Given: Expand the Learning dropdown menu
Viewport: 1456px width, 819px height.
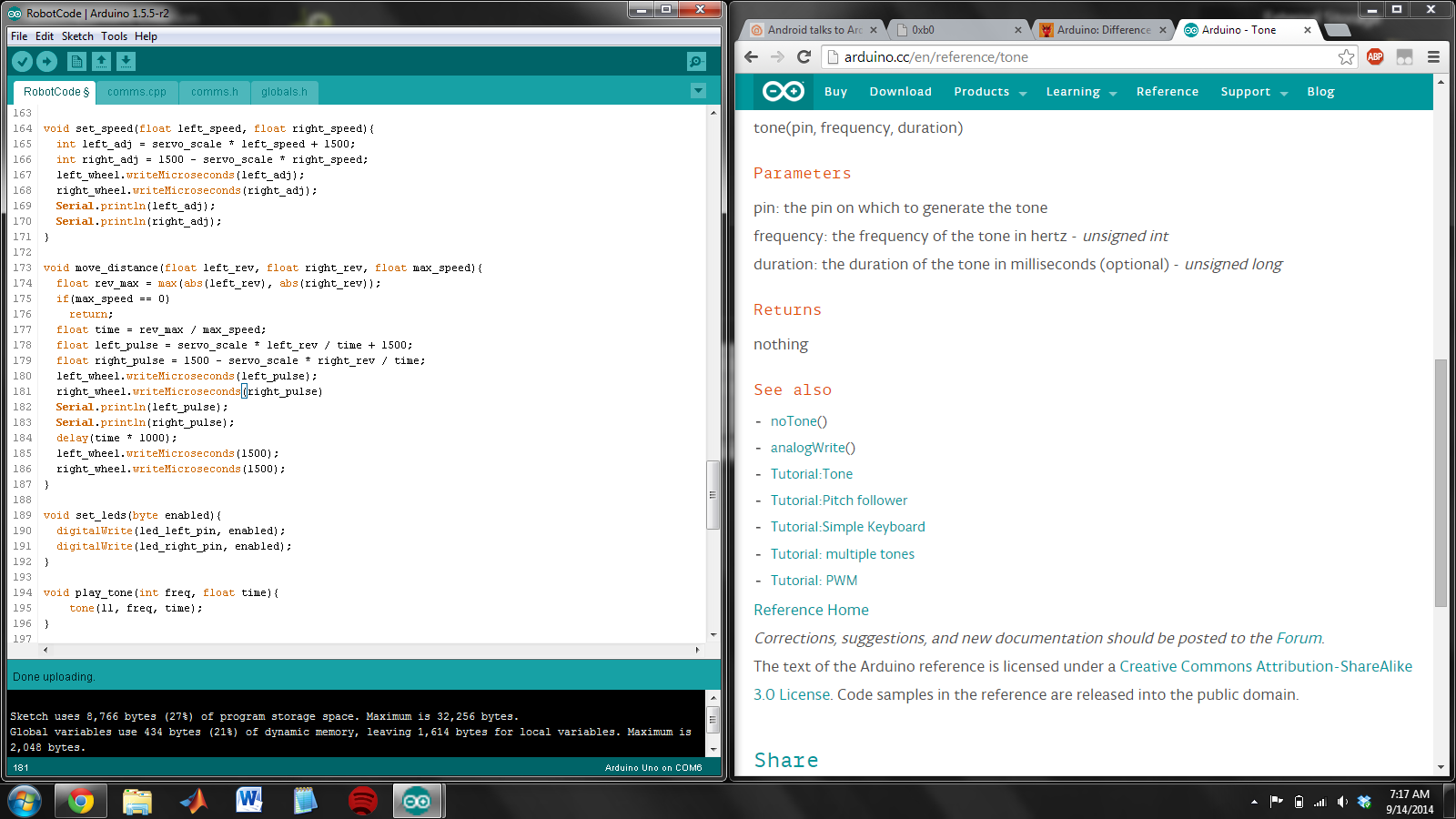Looking at the screenshot, I should tap(1113, 93).
